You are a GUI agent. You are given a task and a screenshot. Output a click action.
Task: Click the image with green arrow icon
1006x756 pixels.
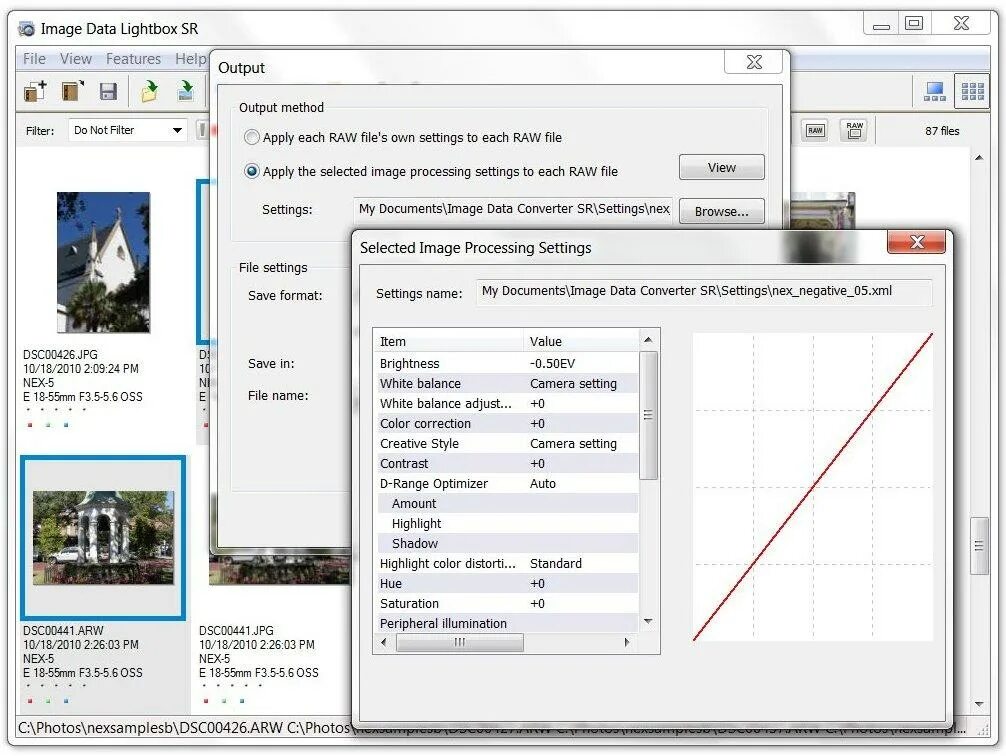tap(185, 91)
